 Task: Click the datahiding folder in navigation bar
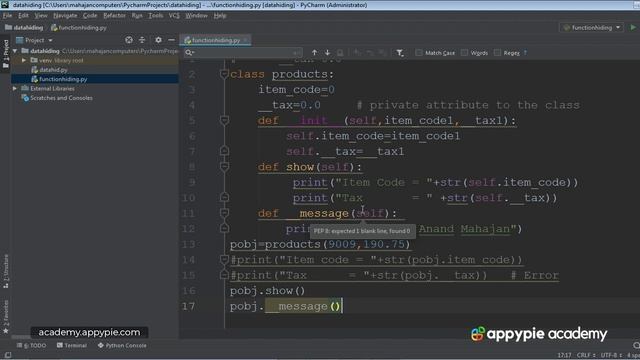pyautogui.click(x=24, y=28)
